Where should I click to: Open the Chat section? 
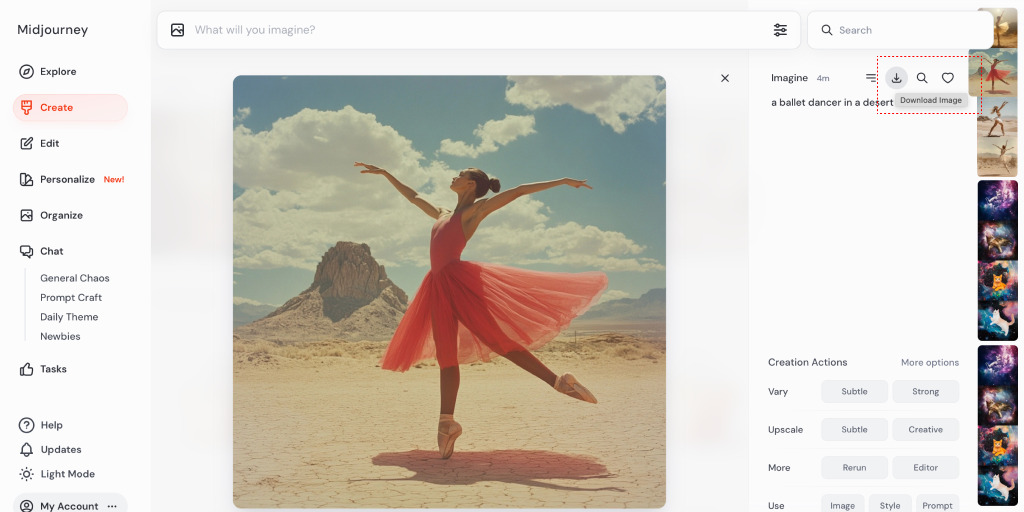click(x=42, y=251)
